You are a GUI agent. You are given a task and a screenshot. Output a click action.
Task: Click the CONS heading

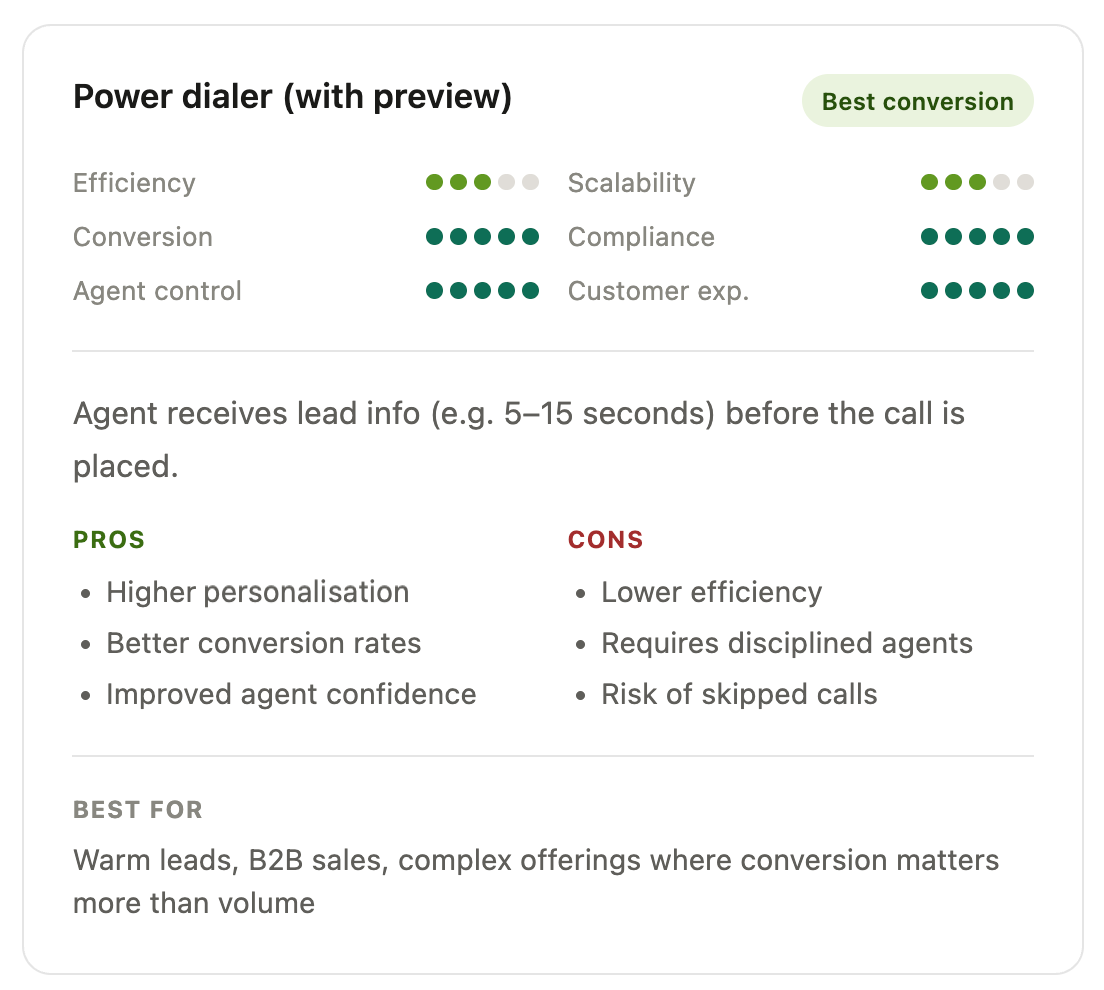(606, 539)
